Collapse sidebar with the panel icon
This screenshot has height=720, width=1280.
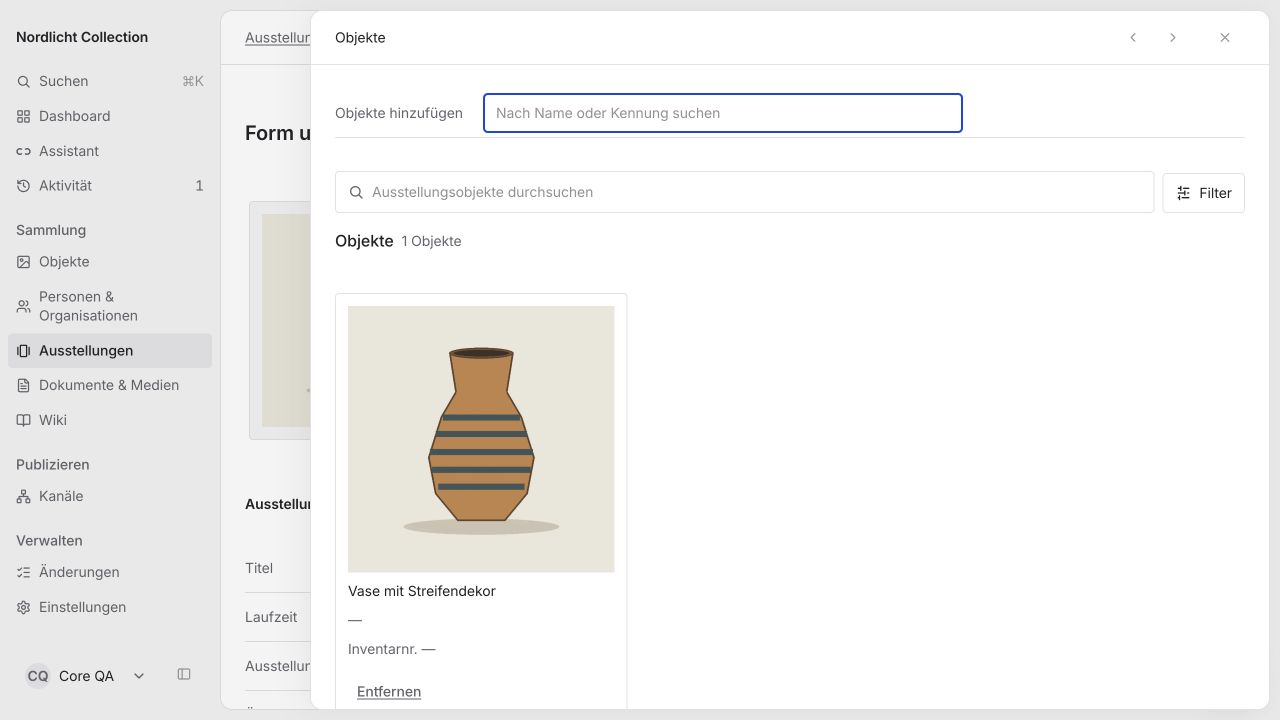tap(184, 675)
